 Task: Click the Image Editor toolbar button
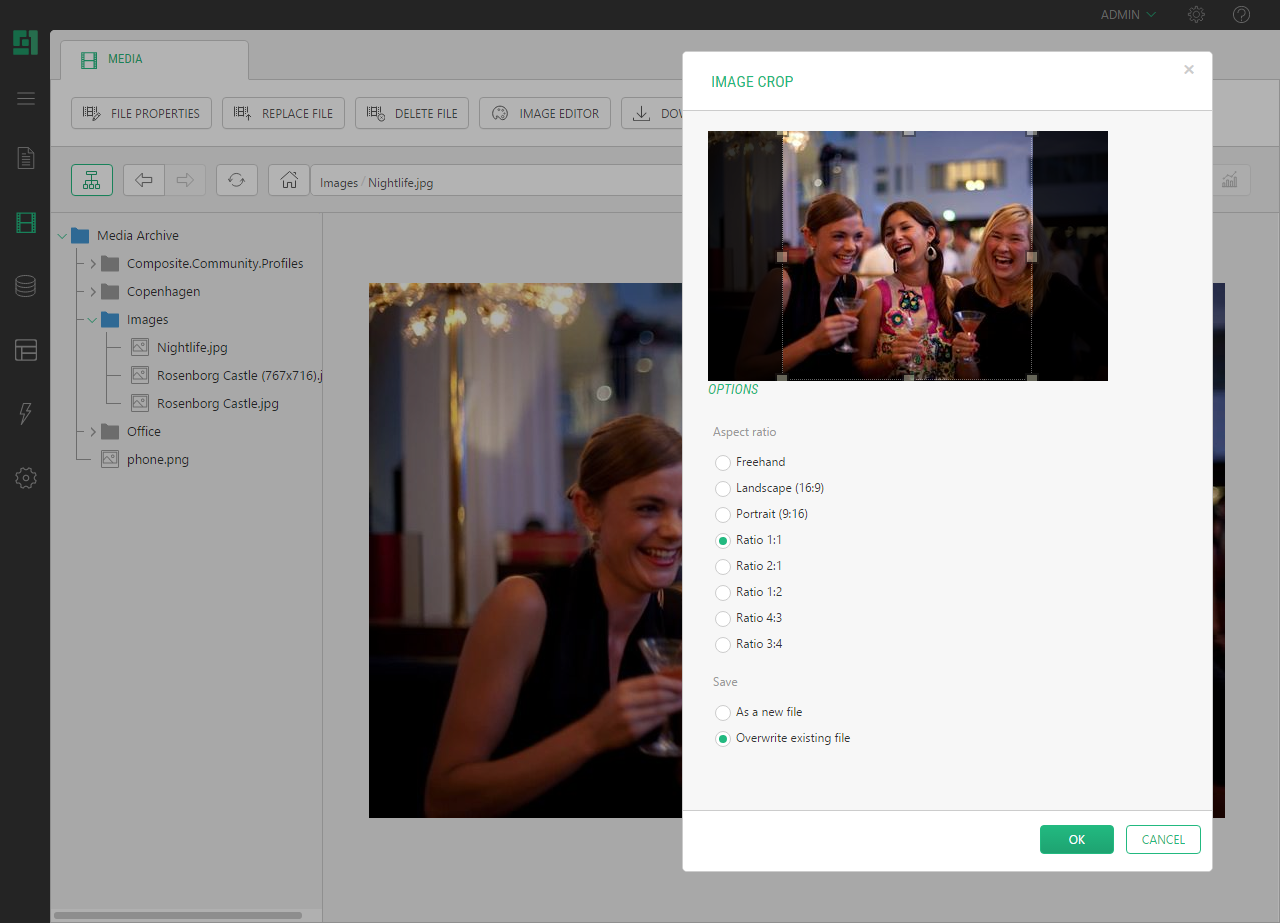545,113
